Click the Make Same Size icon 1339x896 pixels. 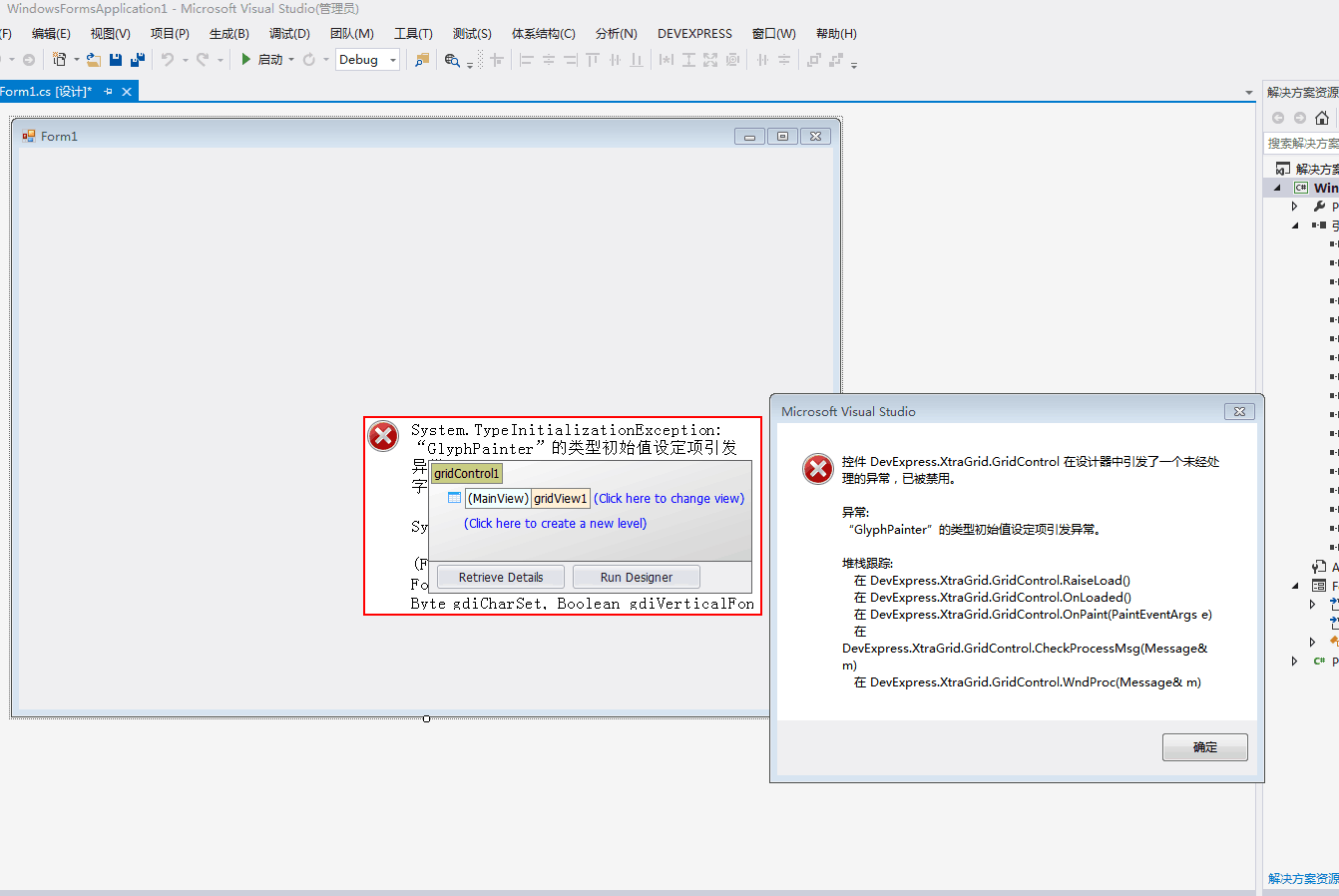click(x=710, y=60)
